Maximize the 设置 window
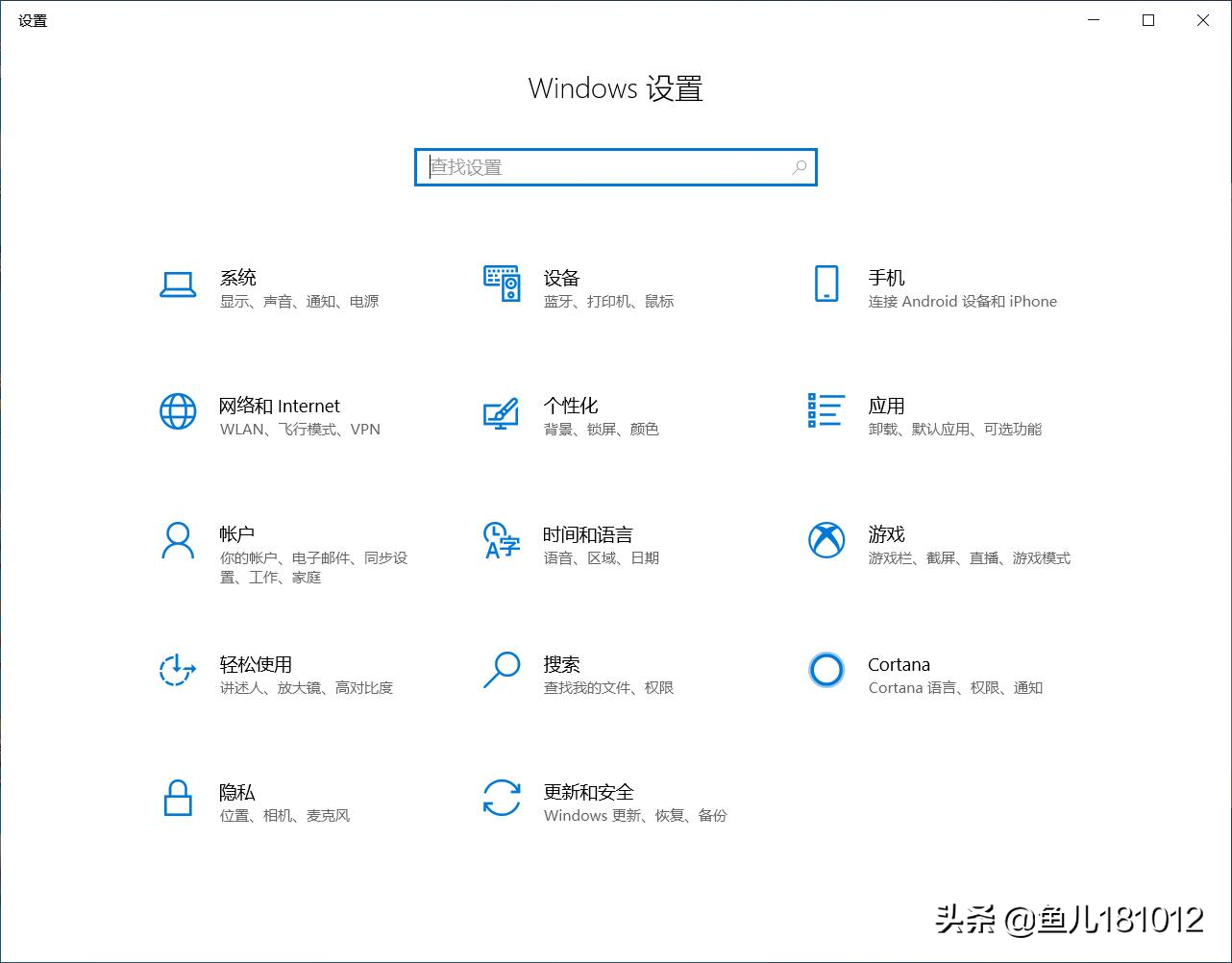The width and height of the screenshot is (1232, 963). pos(1148,20)
